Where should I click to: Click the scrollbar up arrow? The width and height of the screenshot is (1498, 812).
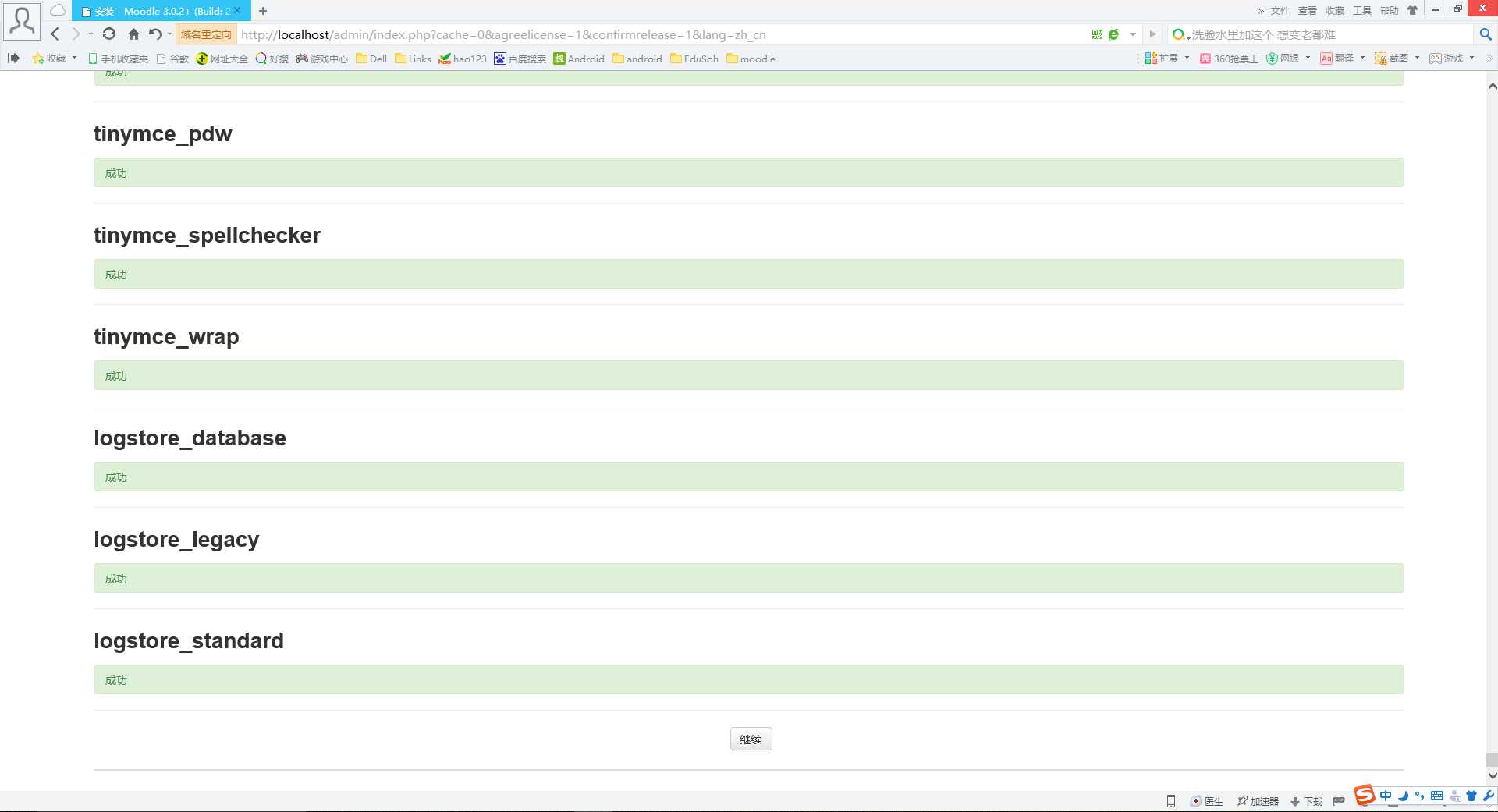tap(1492, 87)
